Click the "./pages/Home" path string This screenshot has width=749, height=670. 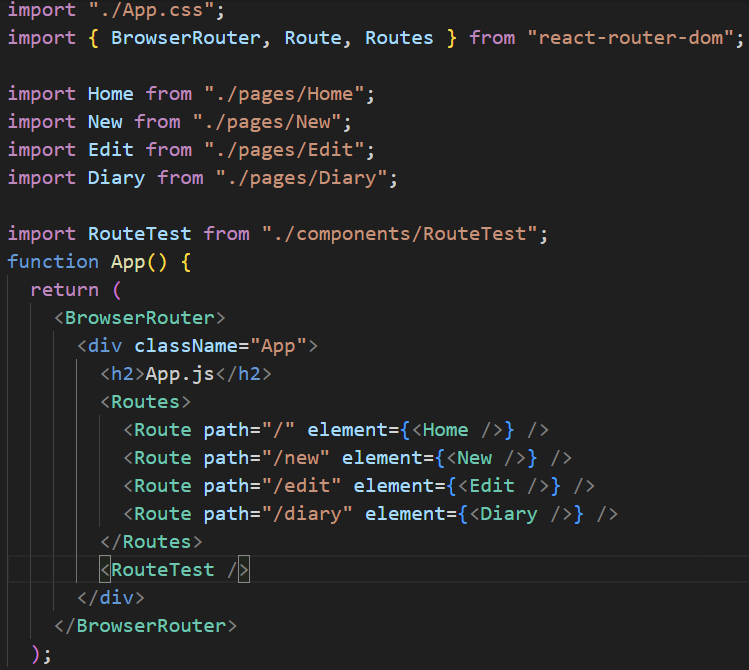(284, 94)
